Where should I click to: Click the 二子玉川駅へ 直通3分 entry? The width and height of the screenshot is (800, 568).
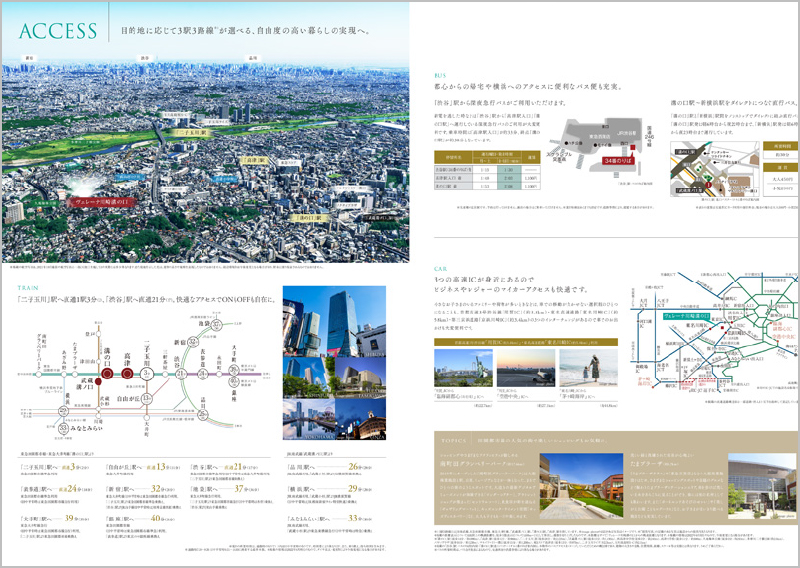coord(54,467)
